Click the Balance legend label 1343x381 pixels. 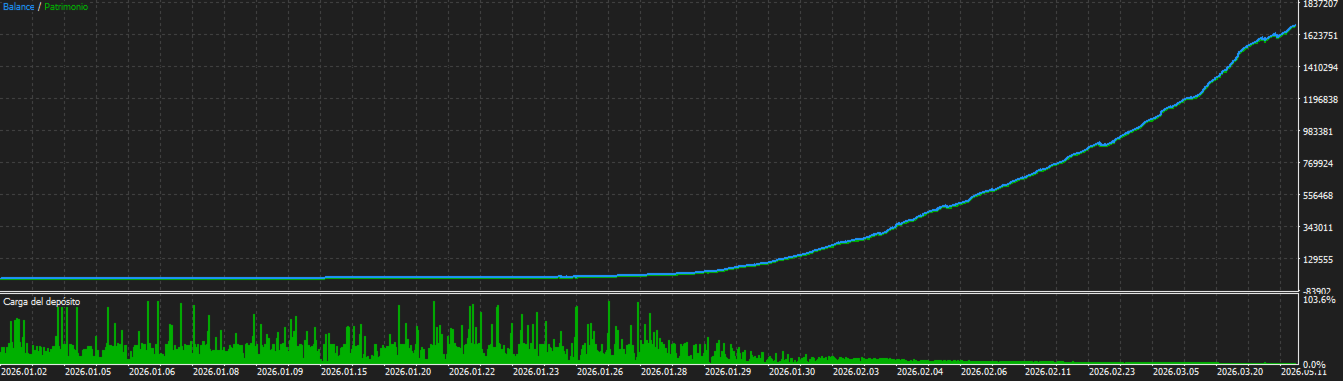[19, 7]
